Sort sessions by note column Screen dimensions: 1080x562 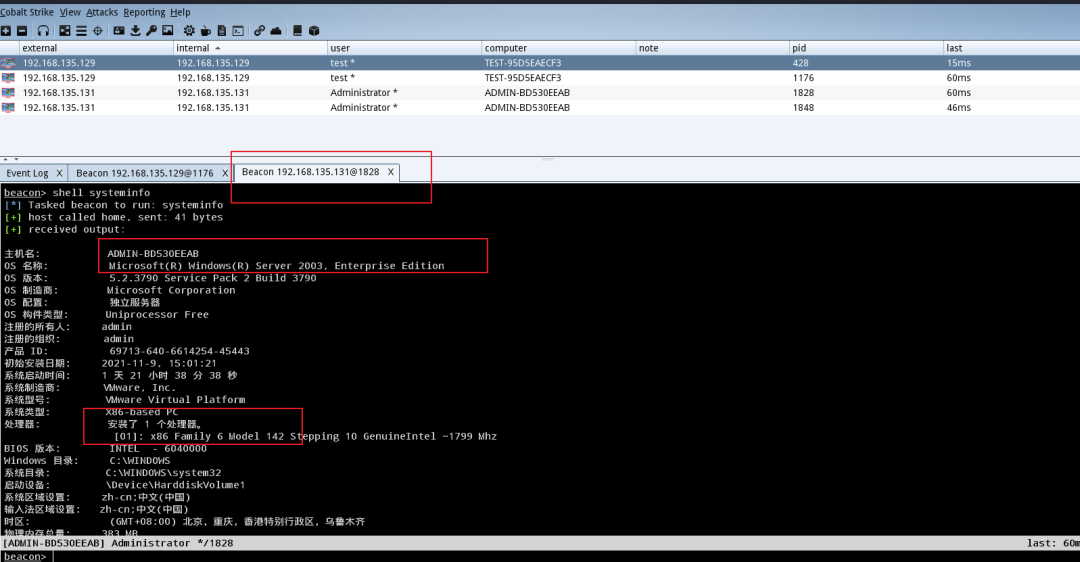point(712,48)
